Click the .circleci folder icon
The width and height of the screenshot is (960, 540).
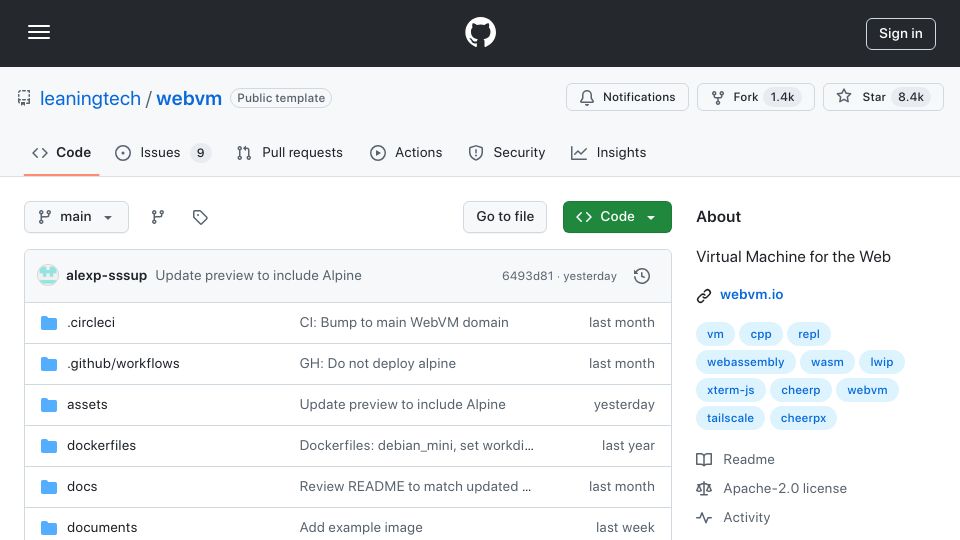(x=49, y=323)
